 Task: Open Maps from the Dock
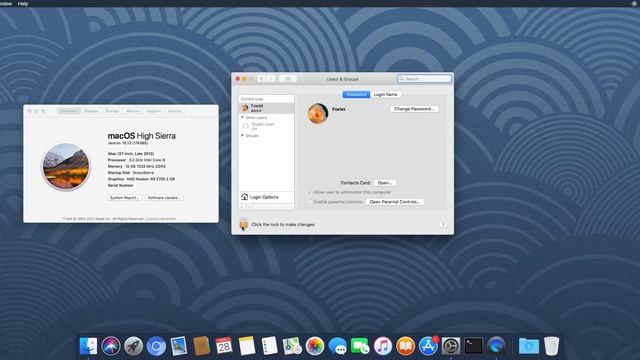292,346
